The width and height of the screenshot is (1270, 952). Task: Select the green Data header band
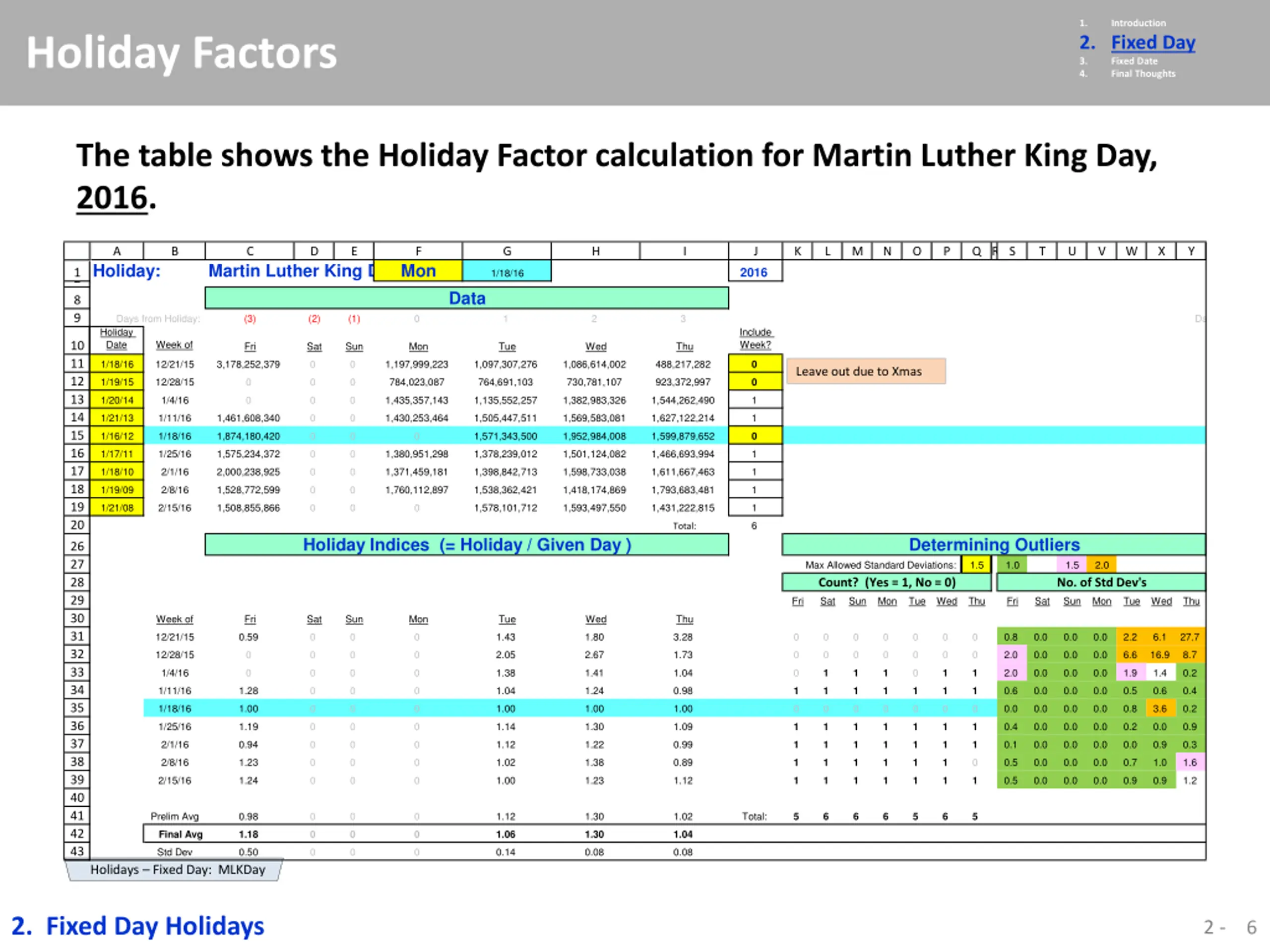coord(467,298)
